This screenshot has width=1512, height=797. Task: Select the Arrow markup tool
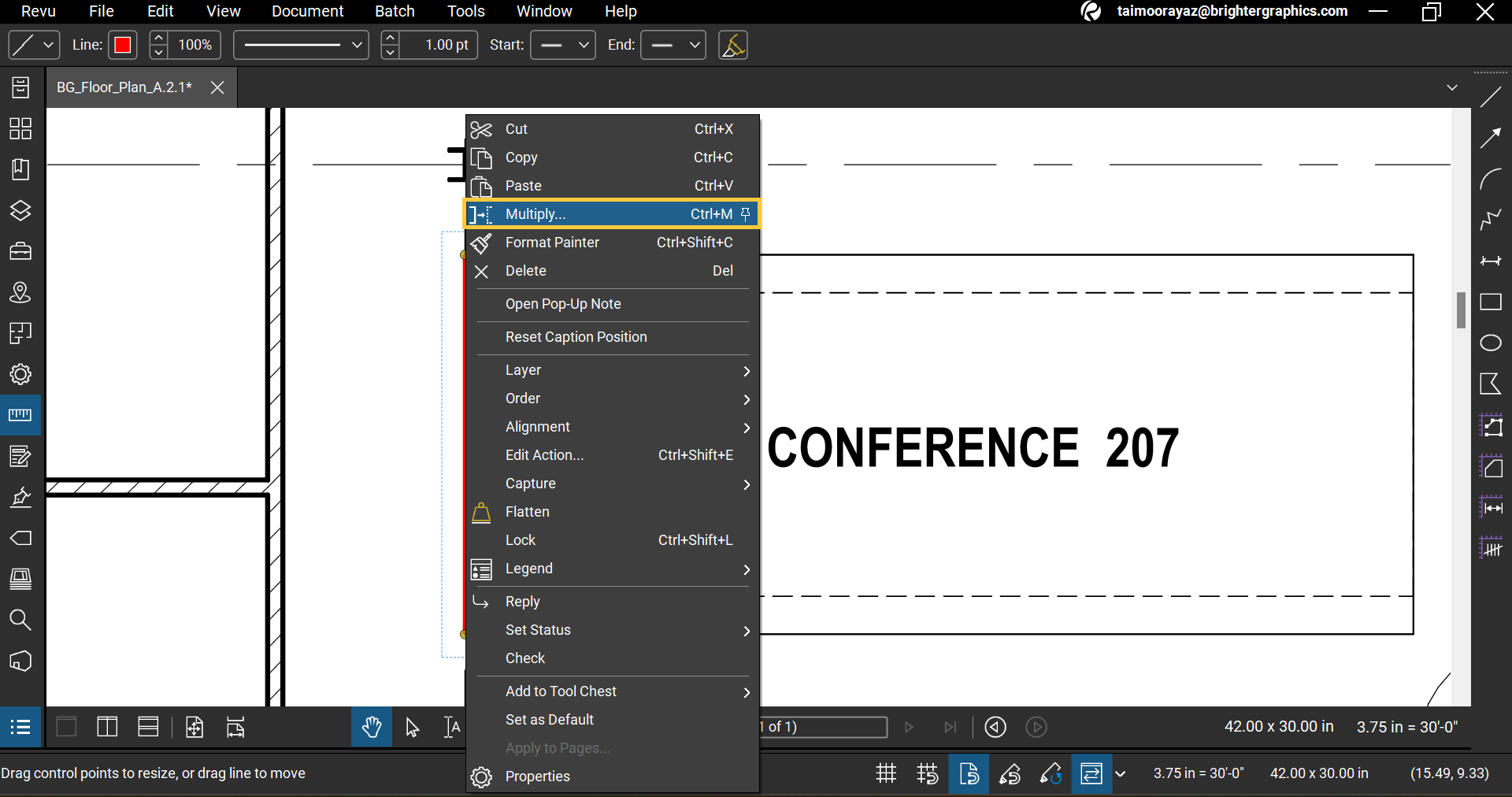click(1491, 138)
